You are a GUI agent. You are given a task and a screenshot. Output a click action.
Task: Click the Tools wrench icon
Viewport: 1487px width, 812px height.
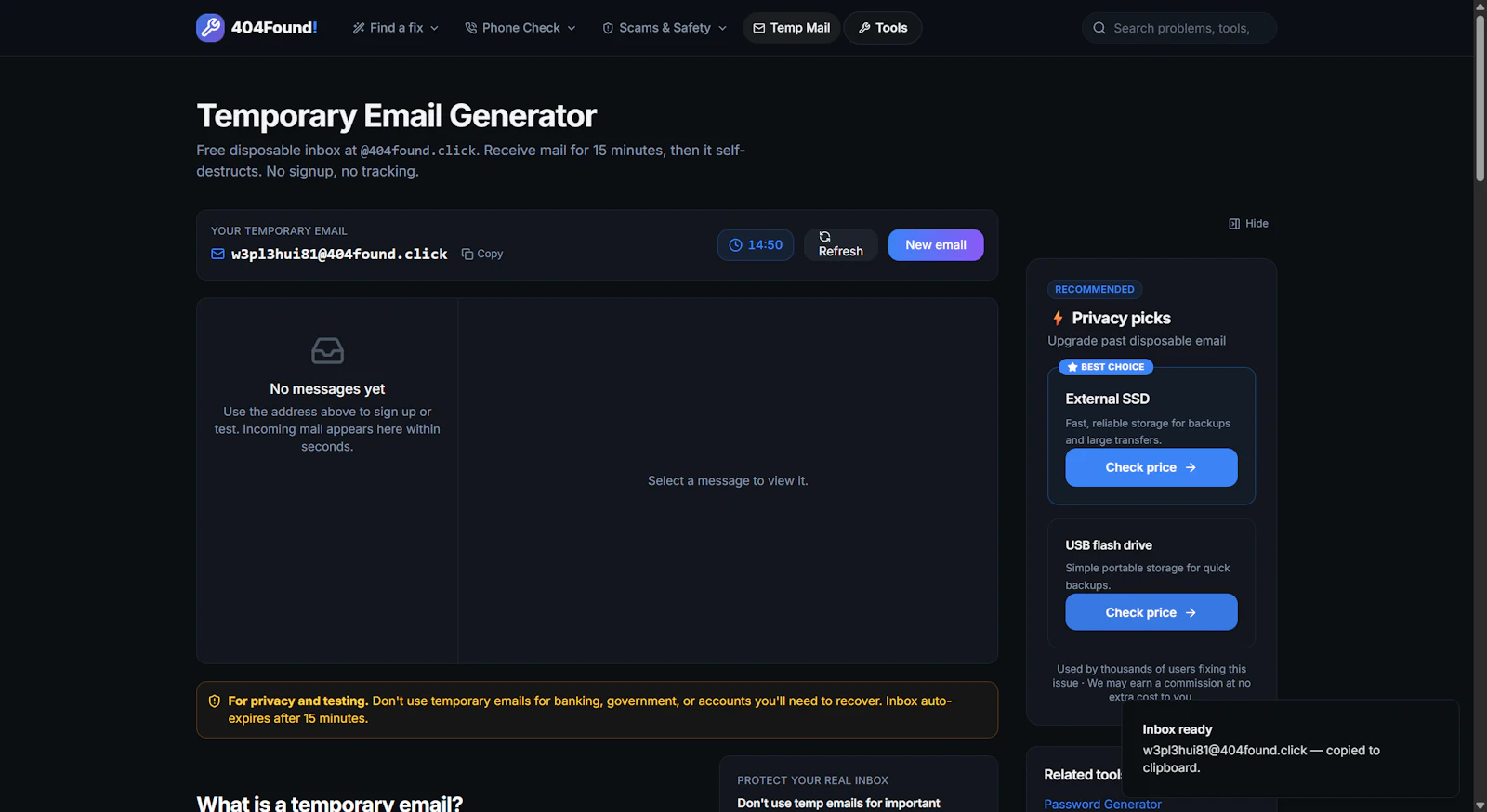click(864, 28)
